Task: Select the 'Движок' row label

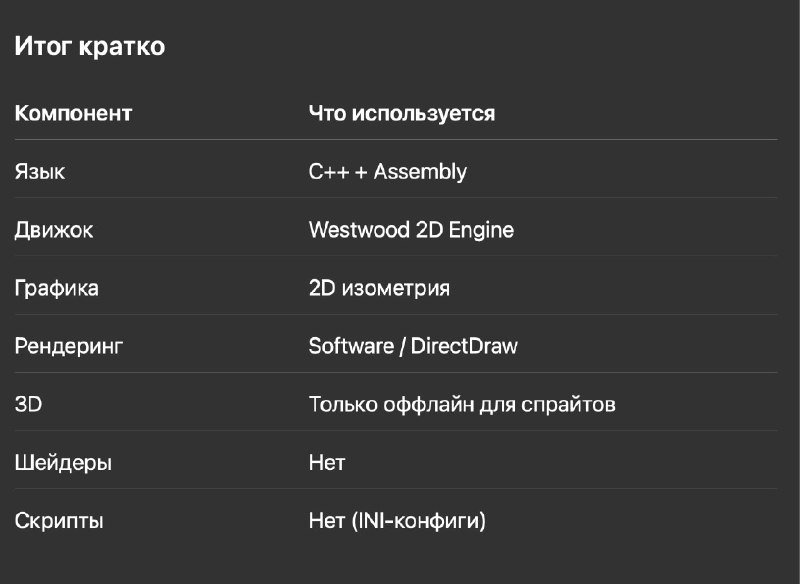Action: tap(54, 230)
